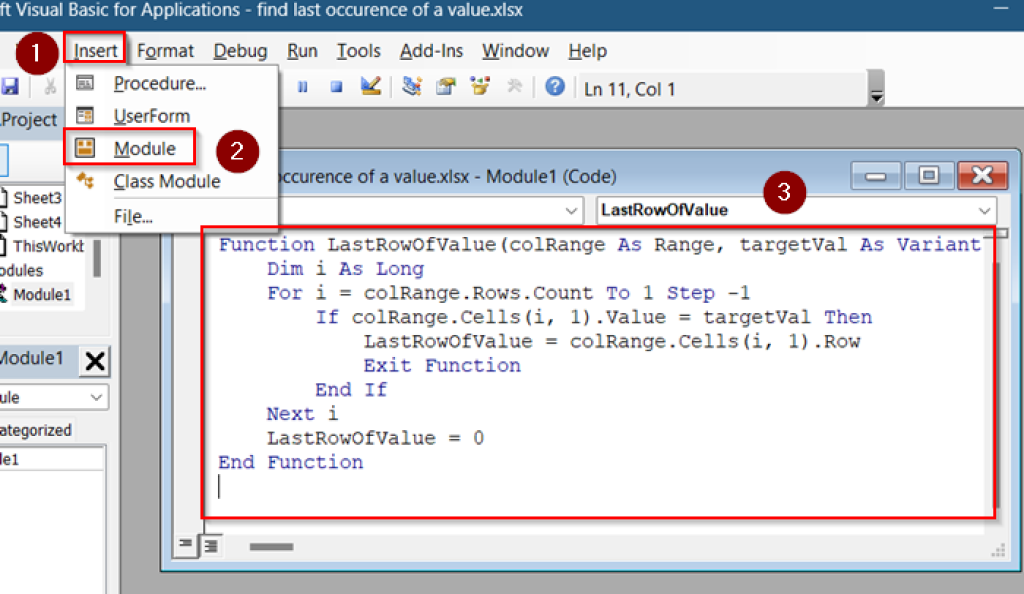Open the Debug menu
Image resolution: width=1024 pixels, height=594 pixels.
[240, 51]
